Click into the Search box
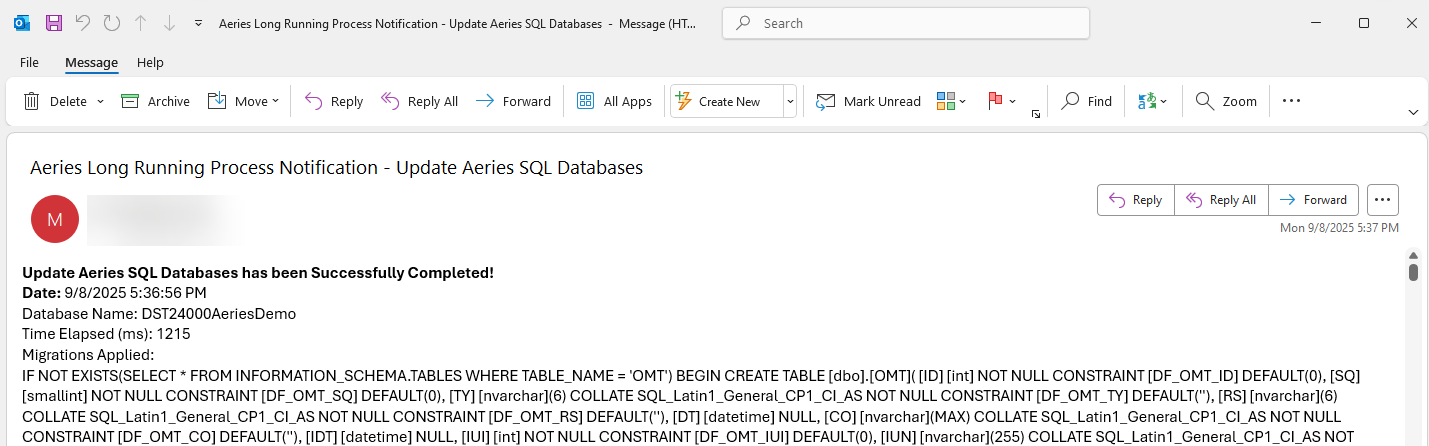The height and width of the screenshot is (446, 1429). click(906, 22)
